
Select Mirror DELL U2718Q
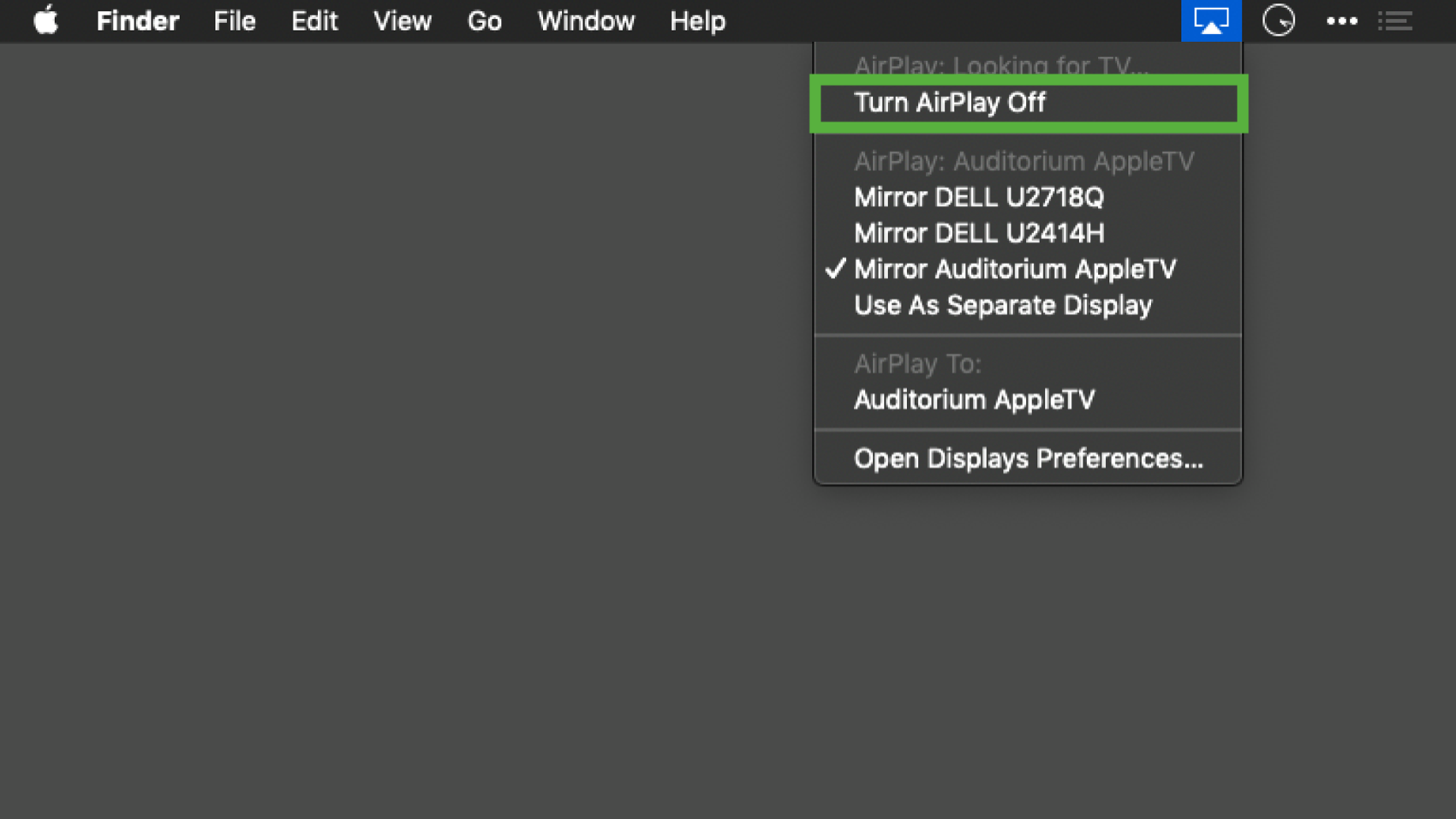978,197
